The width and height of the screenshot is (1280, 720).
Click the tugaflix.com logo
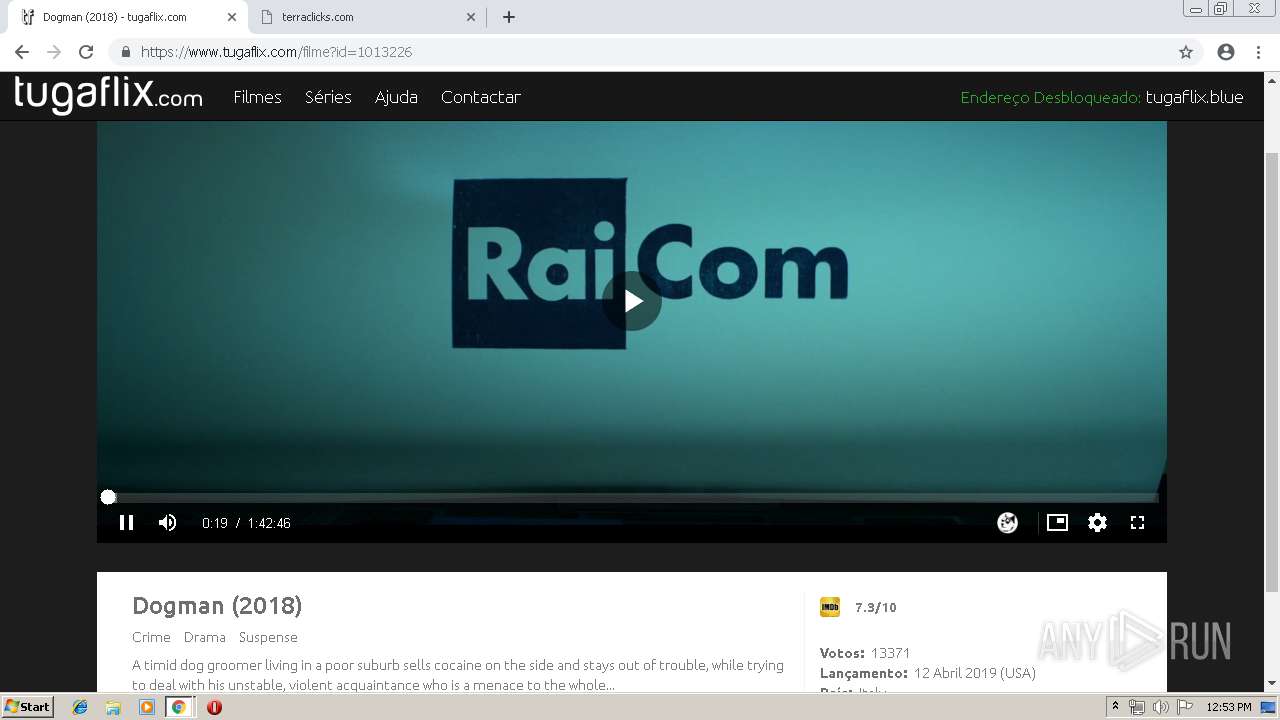(x=108, y=96)
